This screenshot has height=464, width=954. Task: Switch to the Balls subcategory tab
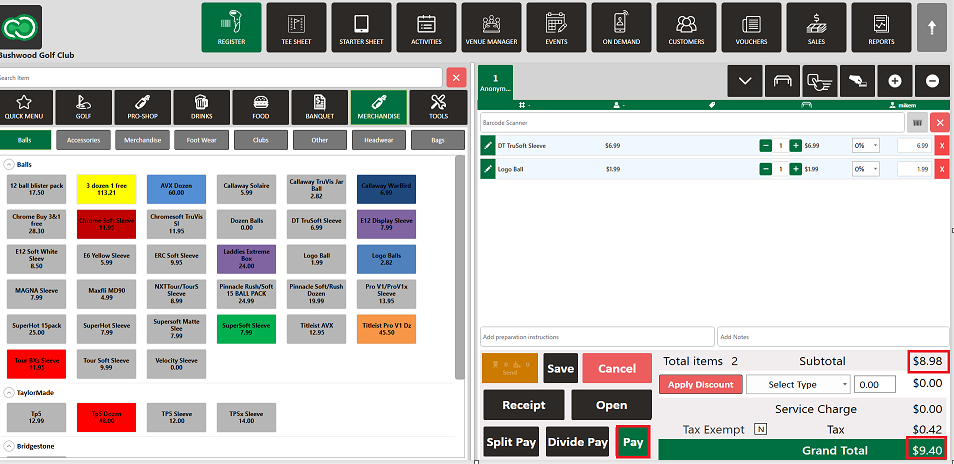[x=26, y=140]
